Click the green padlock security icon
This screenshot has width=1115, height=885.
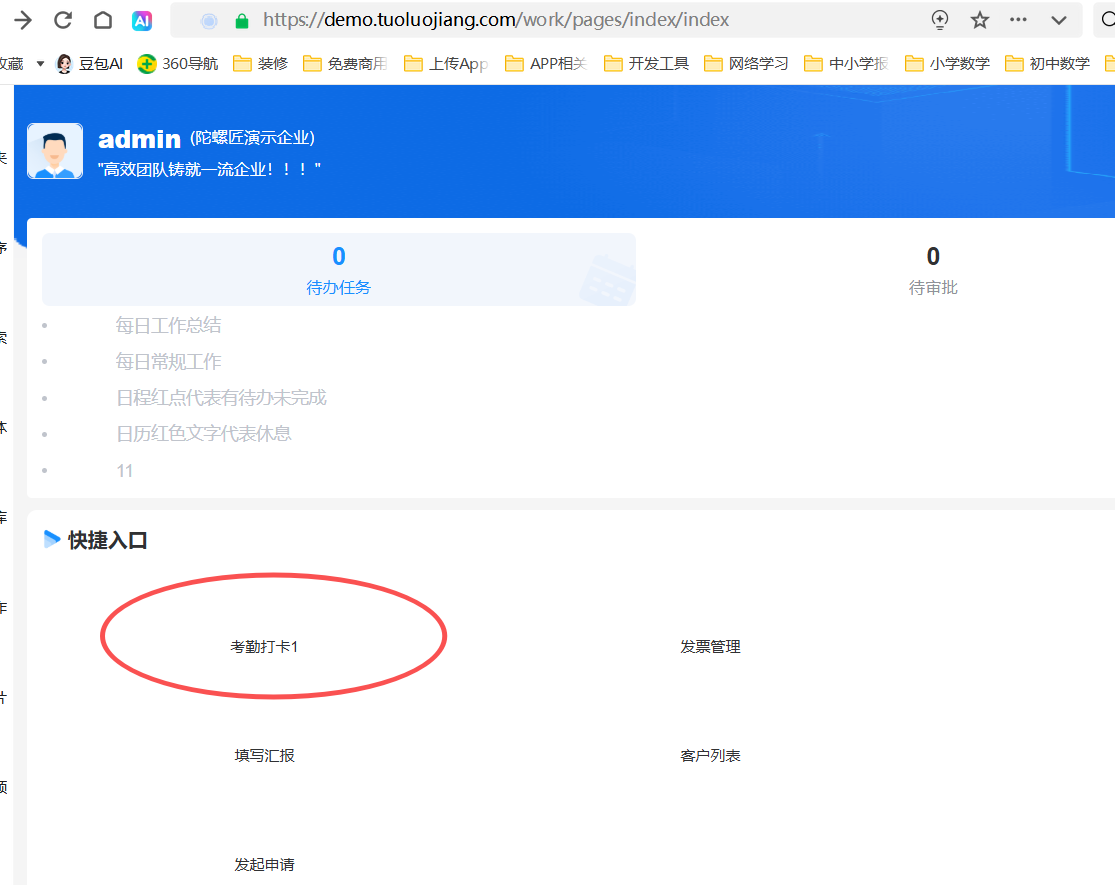[241, 20]
